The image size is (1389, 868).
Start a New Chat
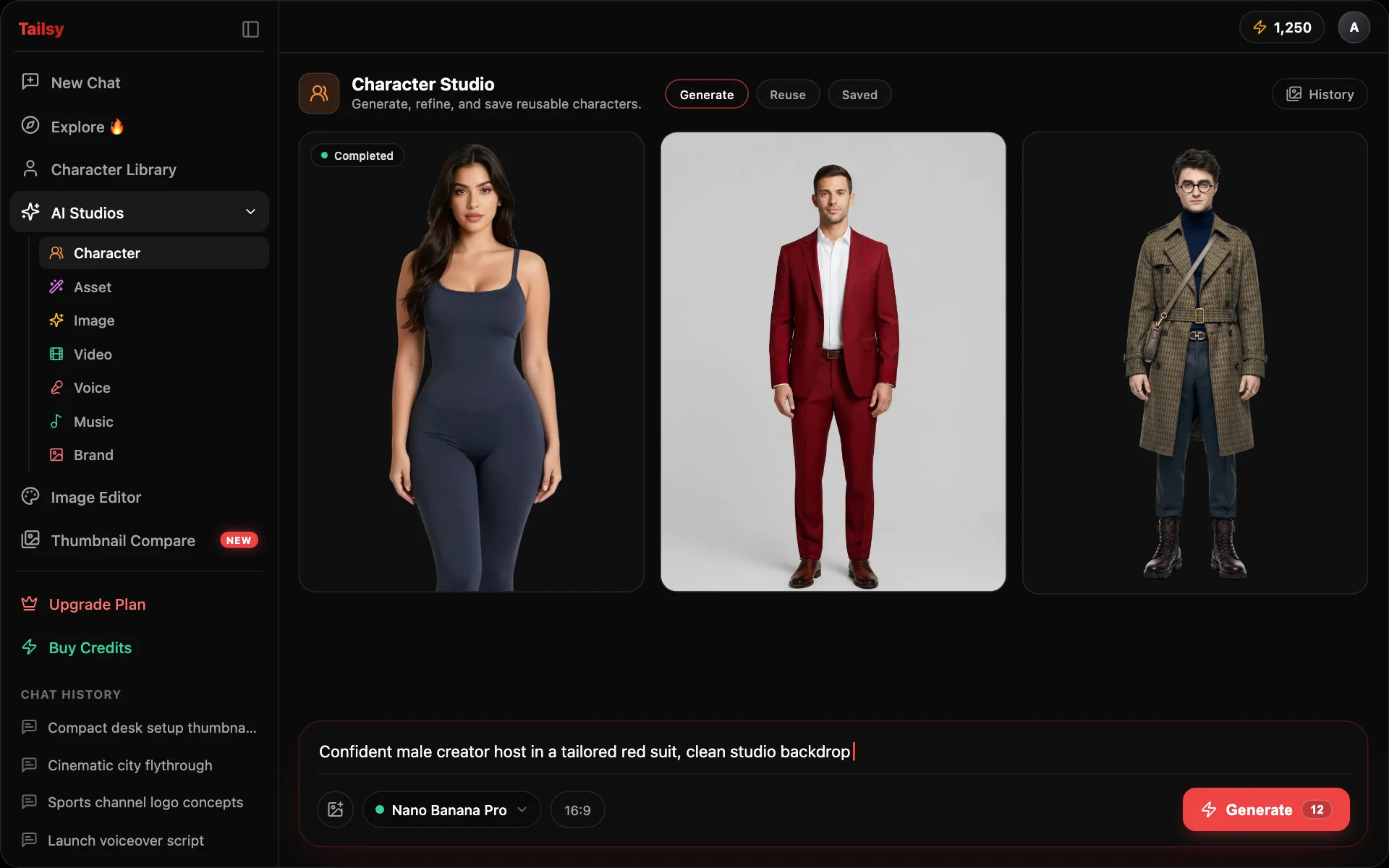pos(140,82)
